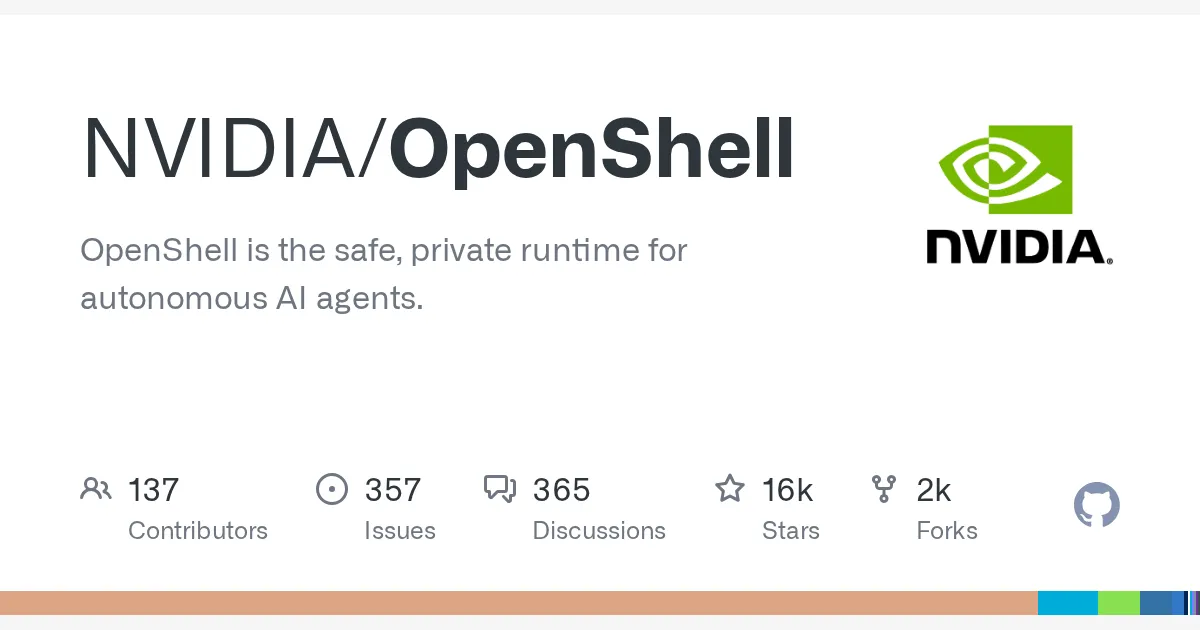Click the 137 contributors count

tap(154, 490)
